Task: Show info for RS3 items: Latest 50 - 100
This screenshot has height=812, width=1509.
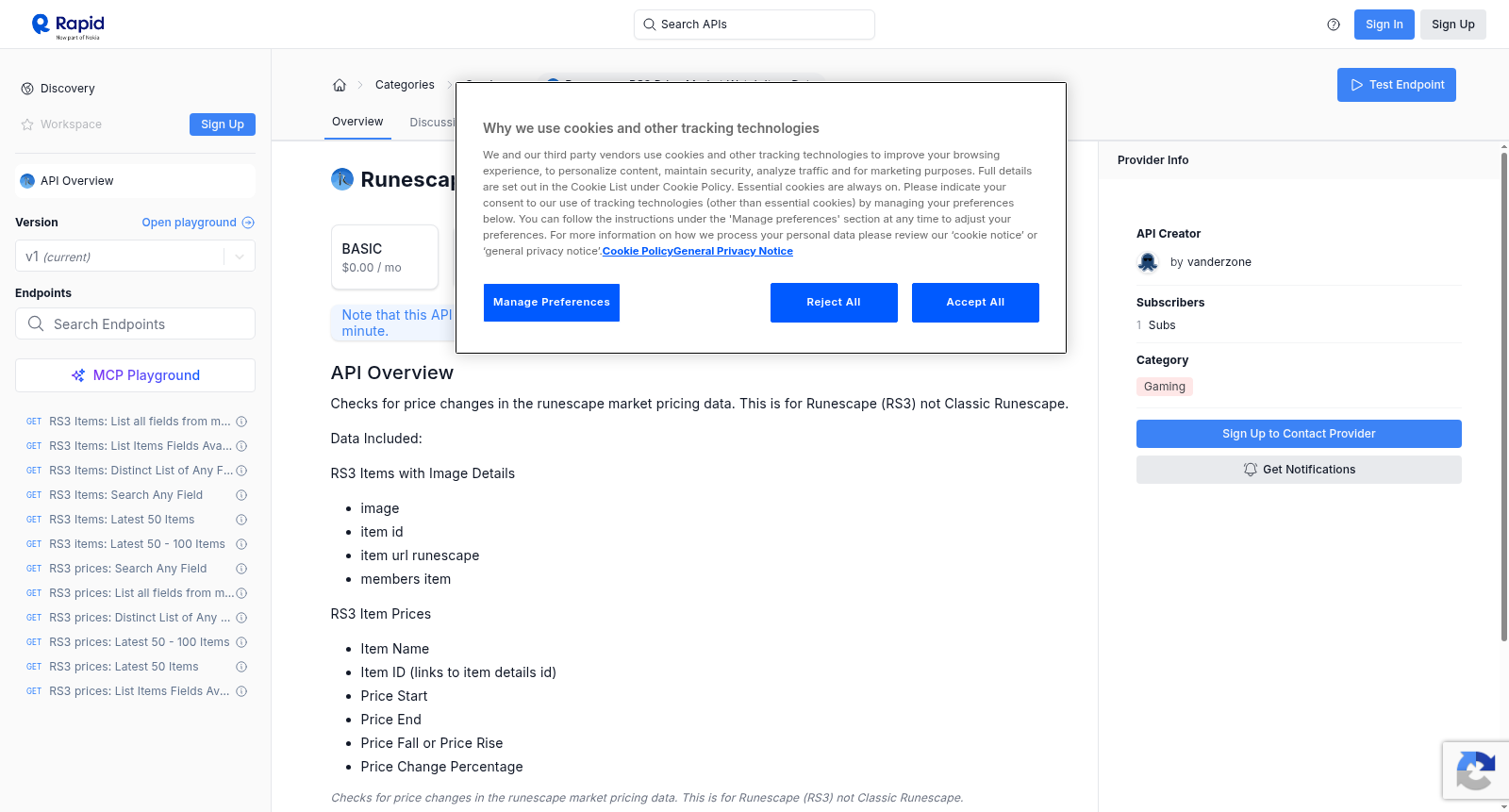Action: (x=241, y=544)
